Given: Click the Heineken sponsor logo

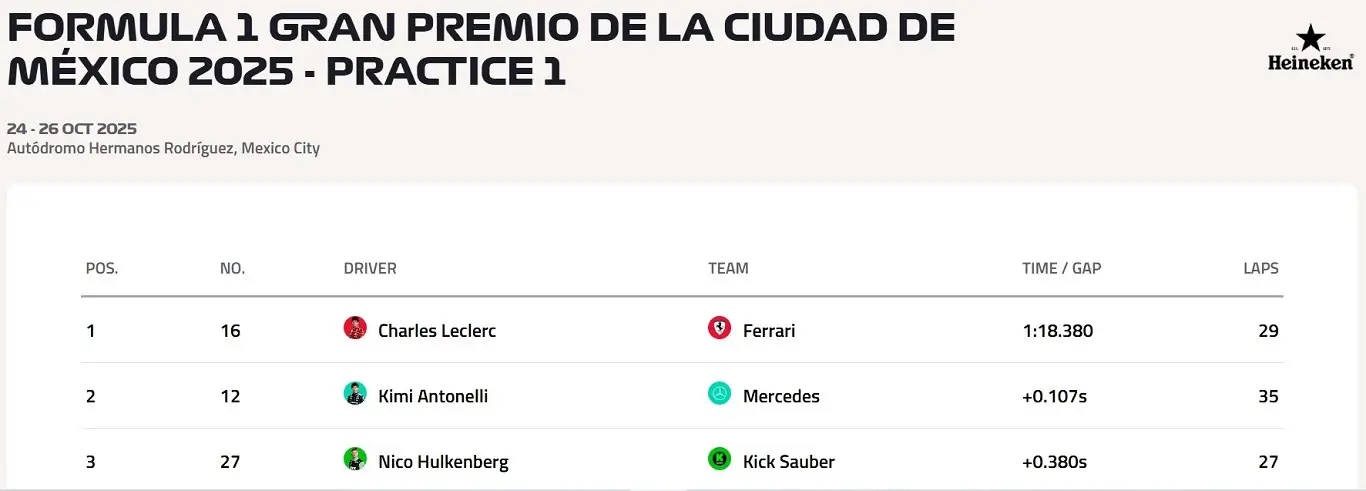Looking at the screenshot, I should [x=1310, y=47].
